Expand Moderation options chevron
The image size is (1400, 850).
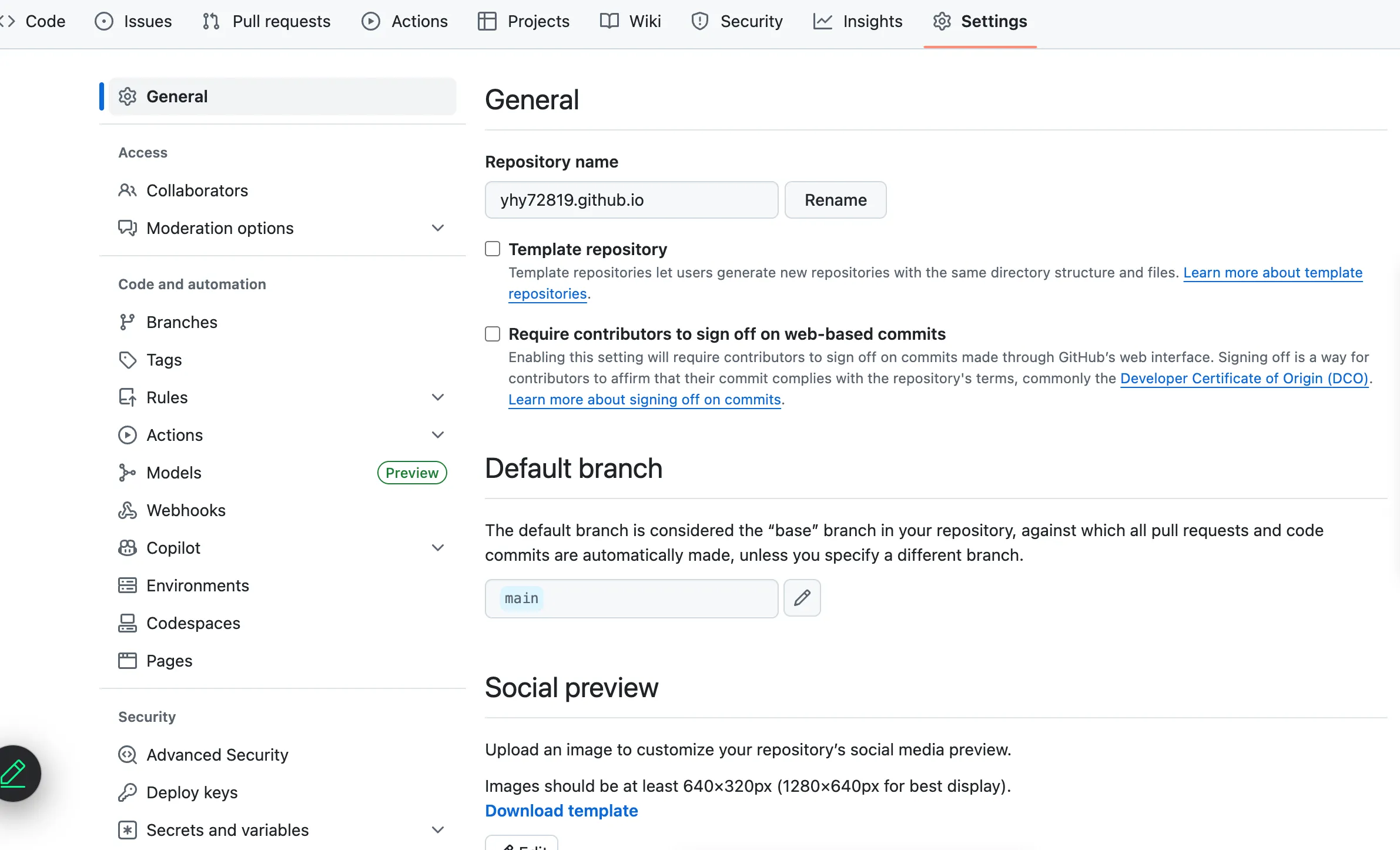pos(438,228)
